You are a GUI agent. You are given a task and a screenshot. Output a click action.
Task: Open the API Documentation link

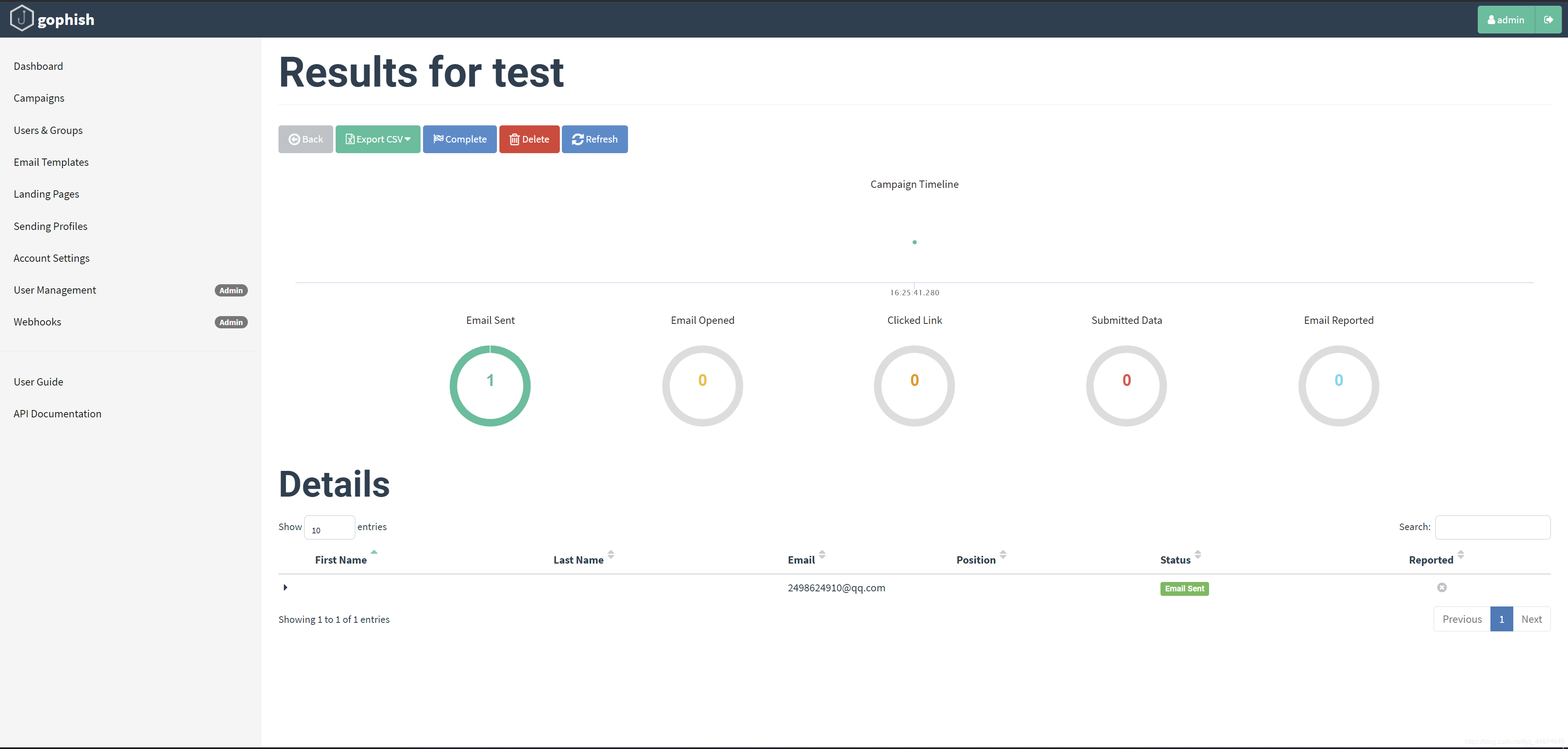[x=58, y=413]
